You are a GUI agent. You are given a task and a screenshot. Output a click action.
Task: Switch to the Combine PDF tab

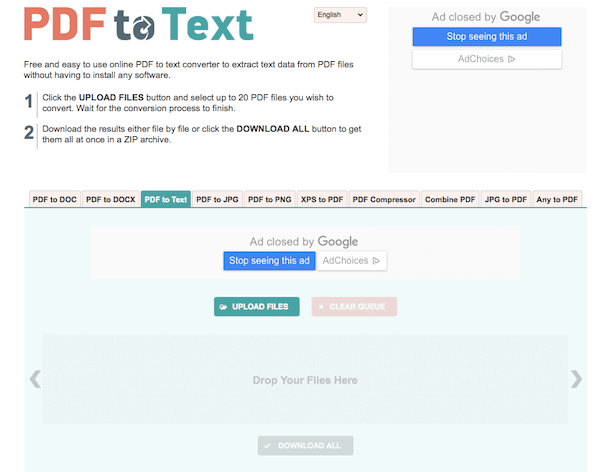(450, 199)
